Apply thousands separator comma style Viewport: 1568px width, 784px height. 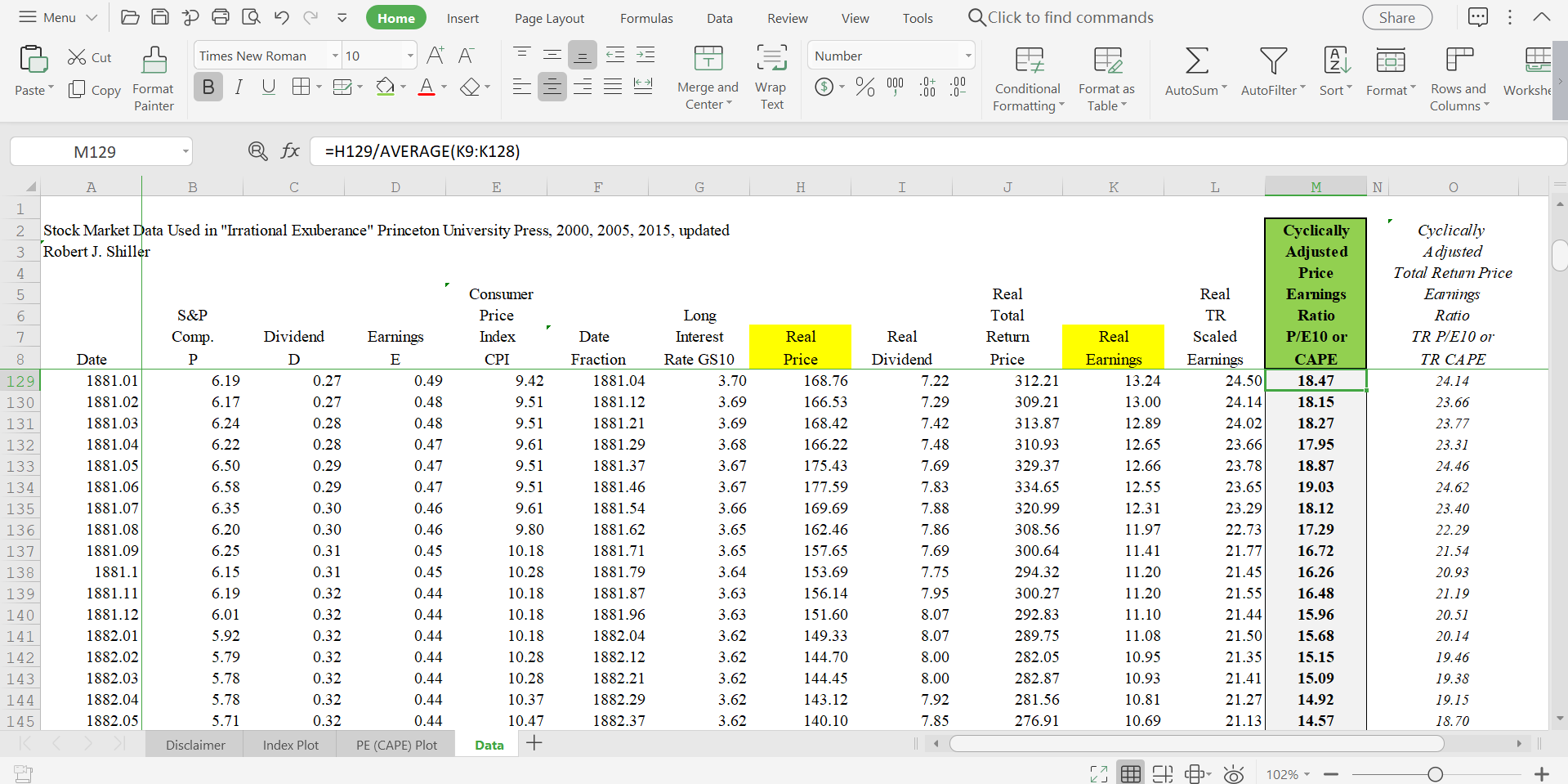click(896, 87)
